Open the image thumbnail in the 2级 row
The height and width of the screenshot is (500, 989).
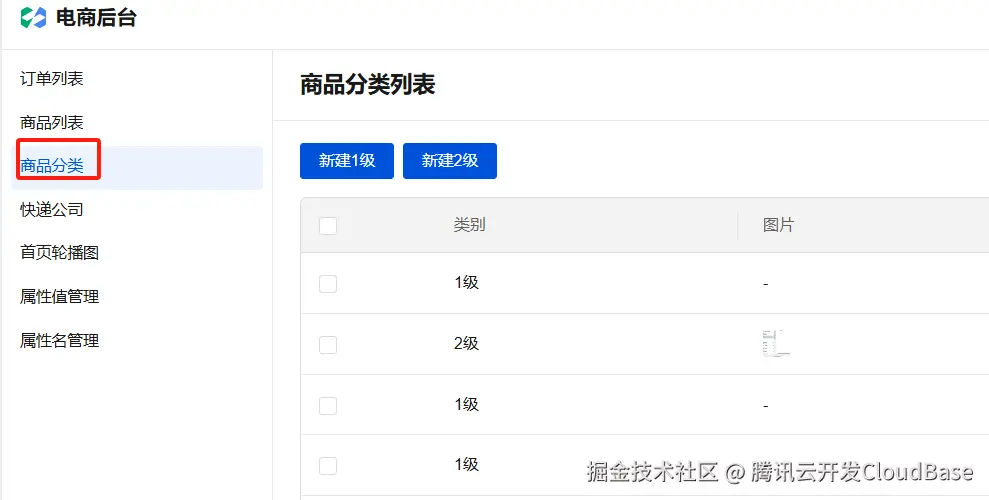pos(775,344)
